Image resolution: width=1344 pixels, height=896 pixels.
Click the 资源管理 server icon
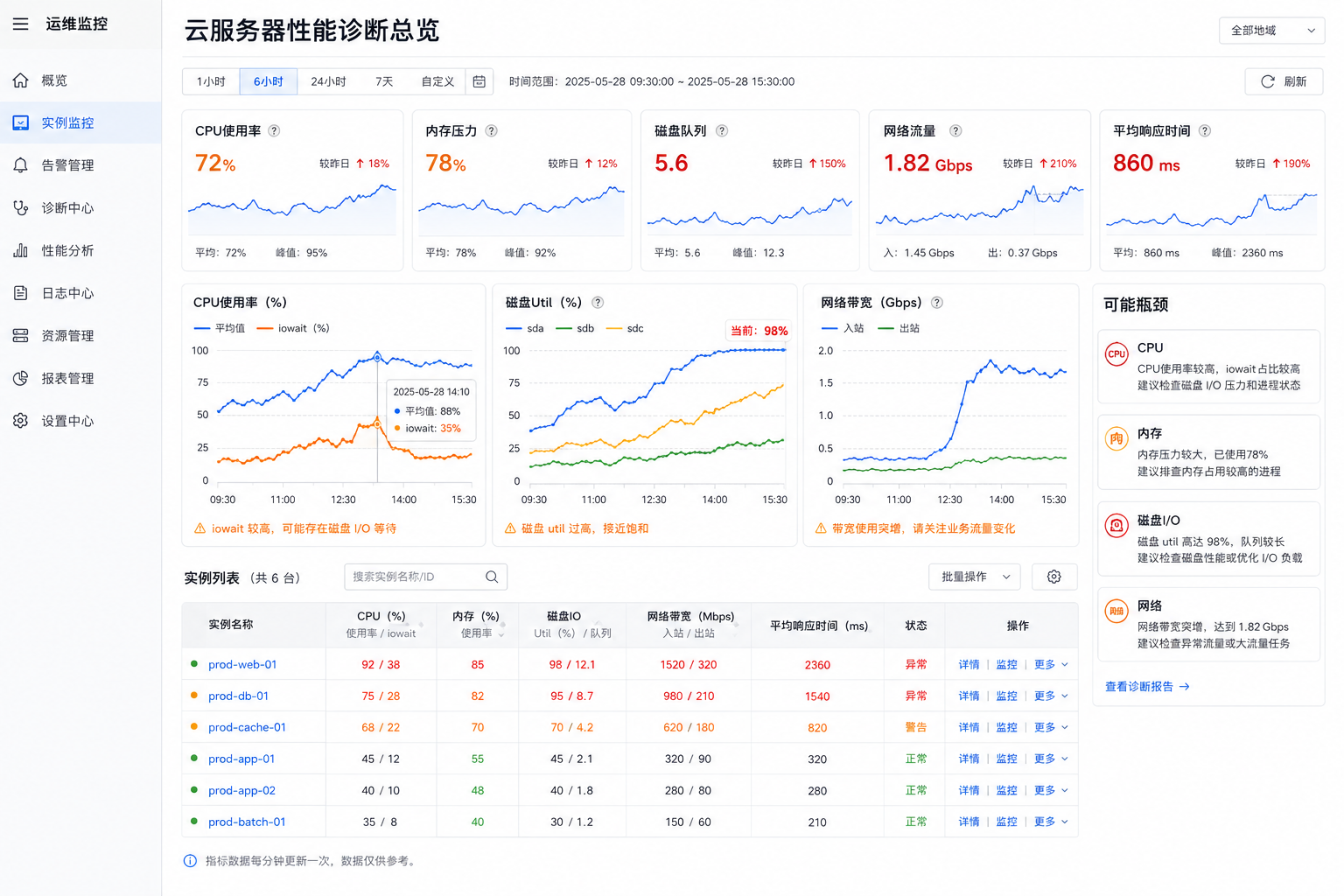(x=21, y=336)
